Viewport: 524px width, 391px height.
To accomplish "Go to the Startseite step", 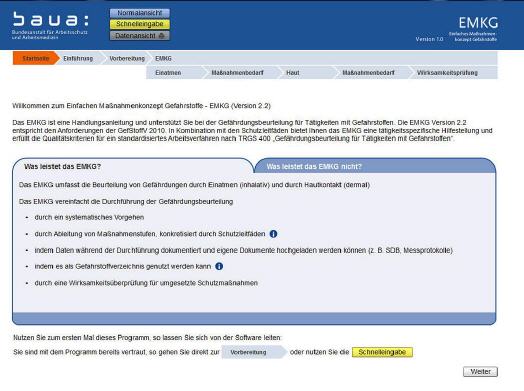I will [35, 58].
